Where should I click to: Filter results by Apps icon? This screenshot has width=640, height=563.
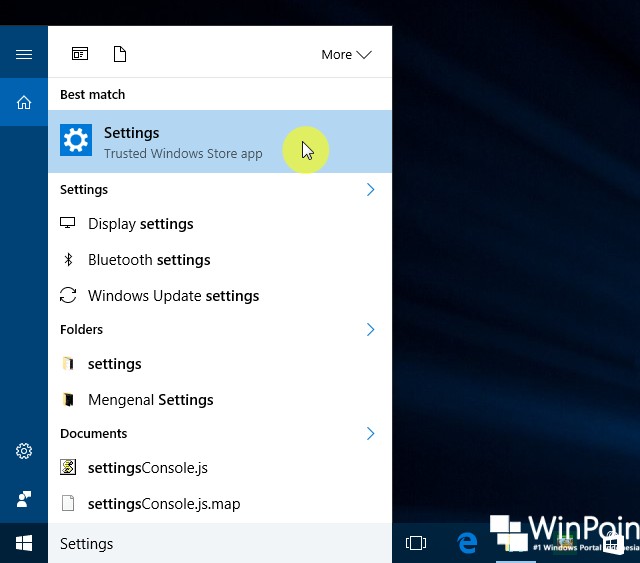(x=80, y=54)
